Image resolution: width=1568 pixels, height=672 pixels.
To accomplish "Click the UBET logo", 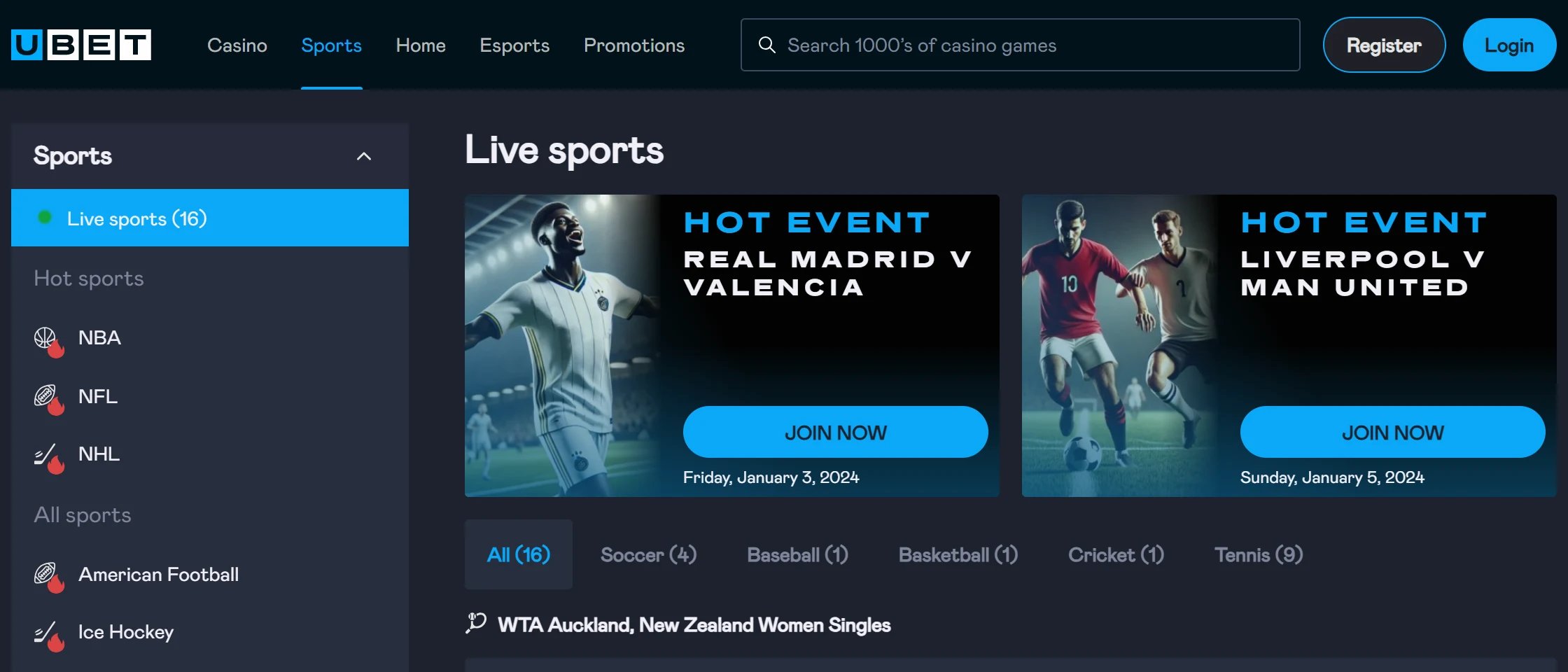I will click(x=81, y=45).
